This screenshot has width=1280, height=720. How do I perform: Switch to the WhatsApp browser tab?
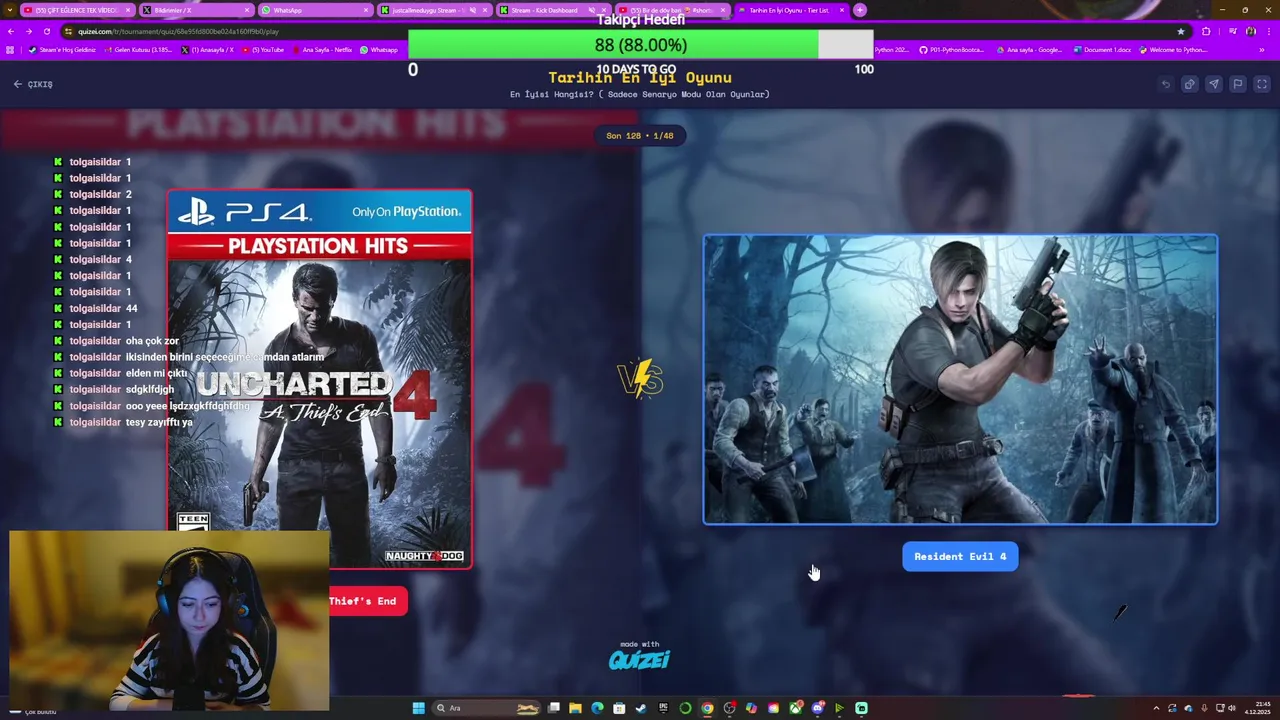(x=314, y=10)
